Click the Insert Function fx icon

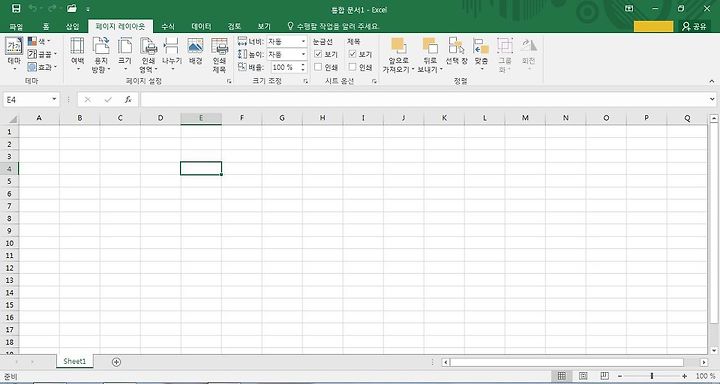128,99
